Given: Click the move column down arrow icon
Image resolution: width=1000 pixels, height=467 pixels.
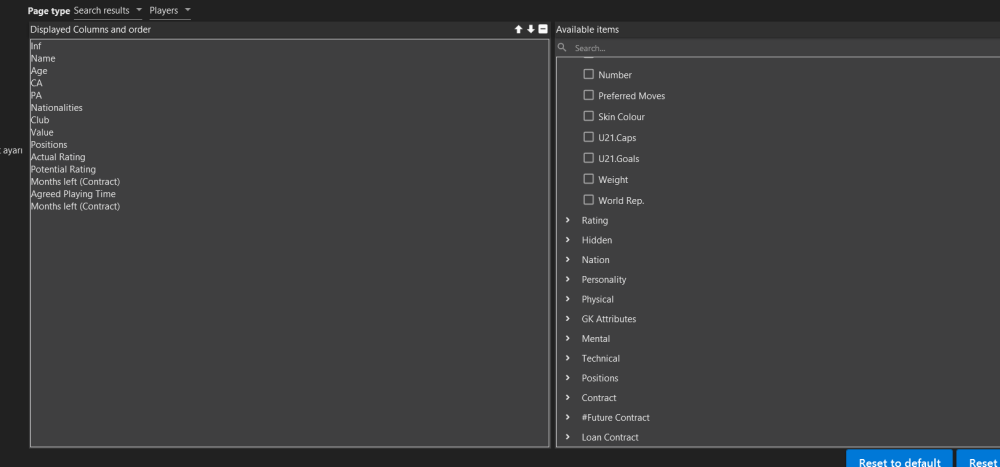Looking at the screenshot, I should 531,30.
